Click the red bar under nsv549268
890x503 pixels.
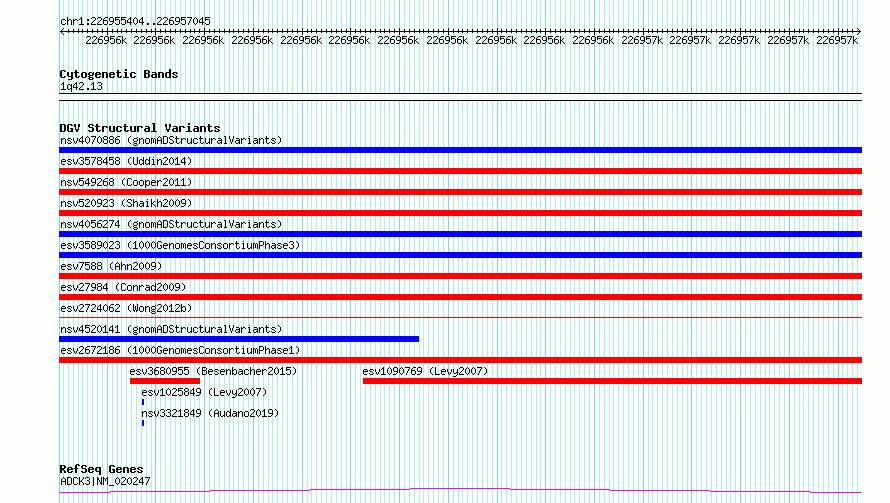click(460, 192)
